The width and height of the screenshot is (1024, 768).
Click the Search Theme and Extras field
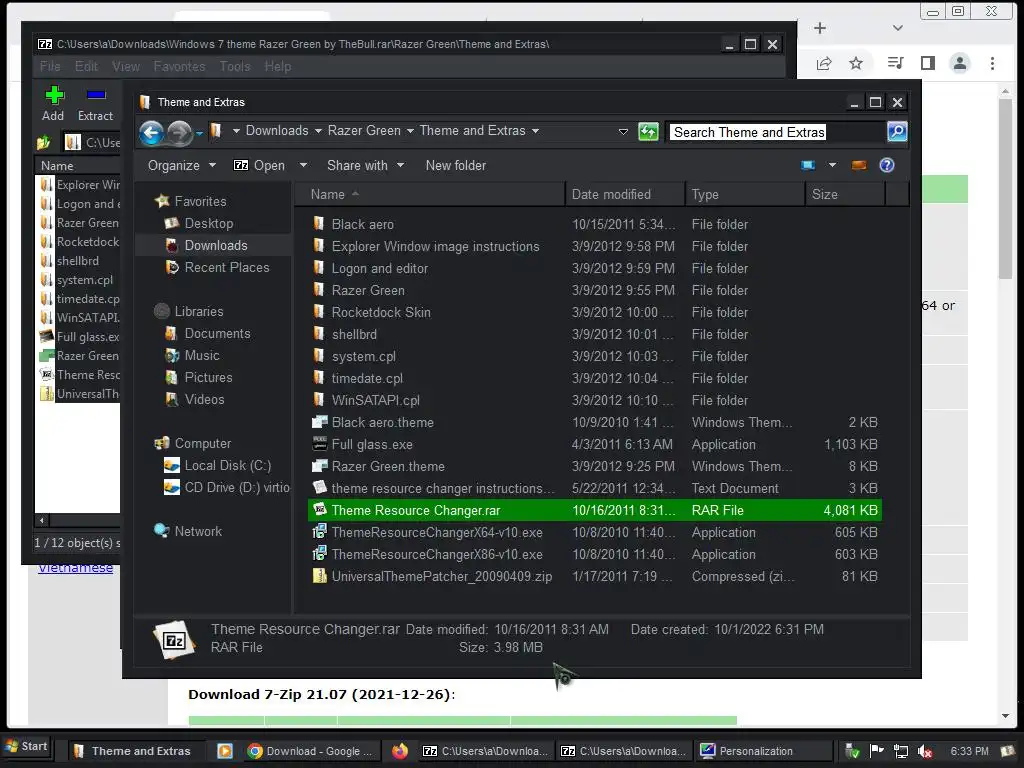776,132
